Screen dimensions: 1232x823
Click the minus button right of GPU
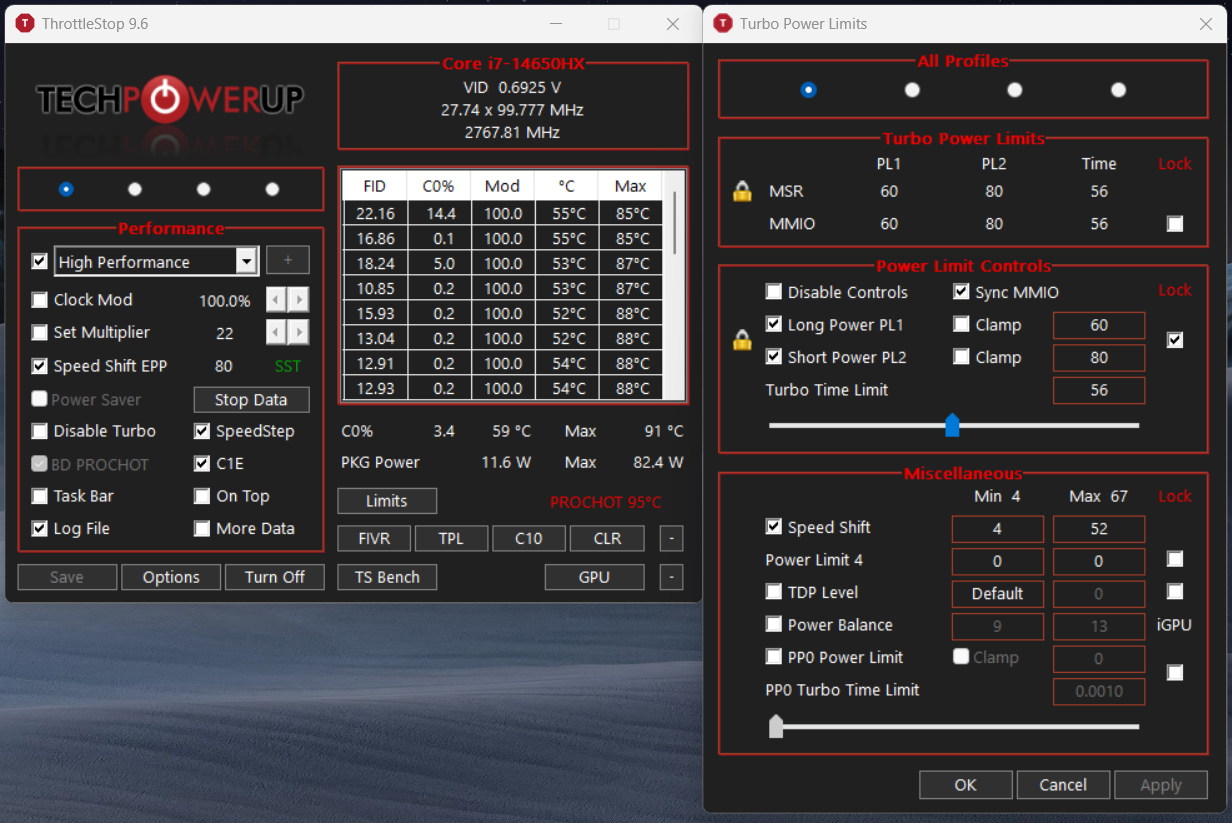(672, 577)
